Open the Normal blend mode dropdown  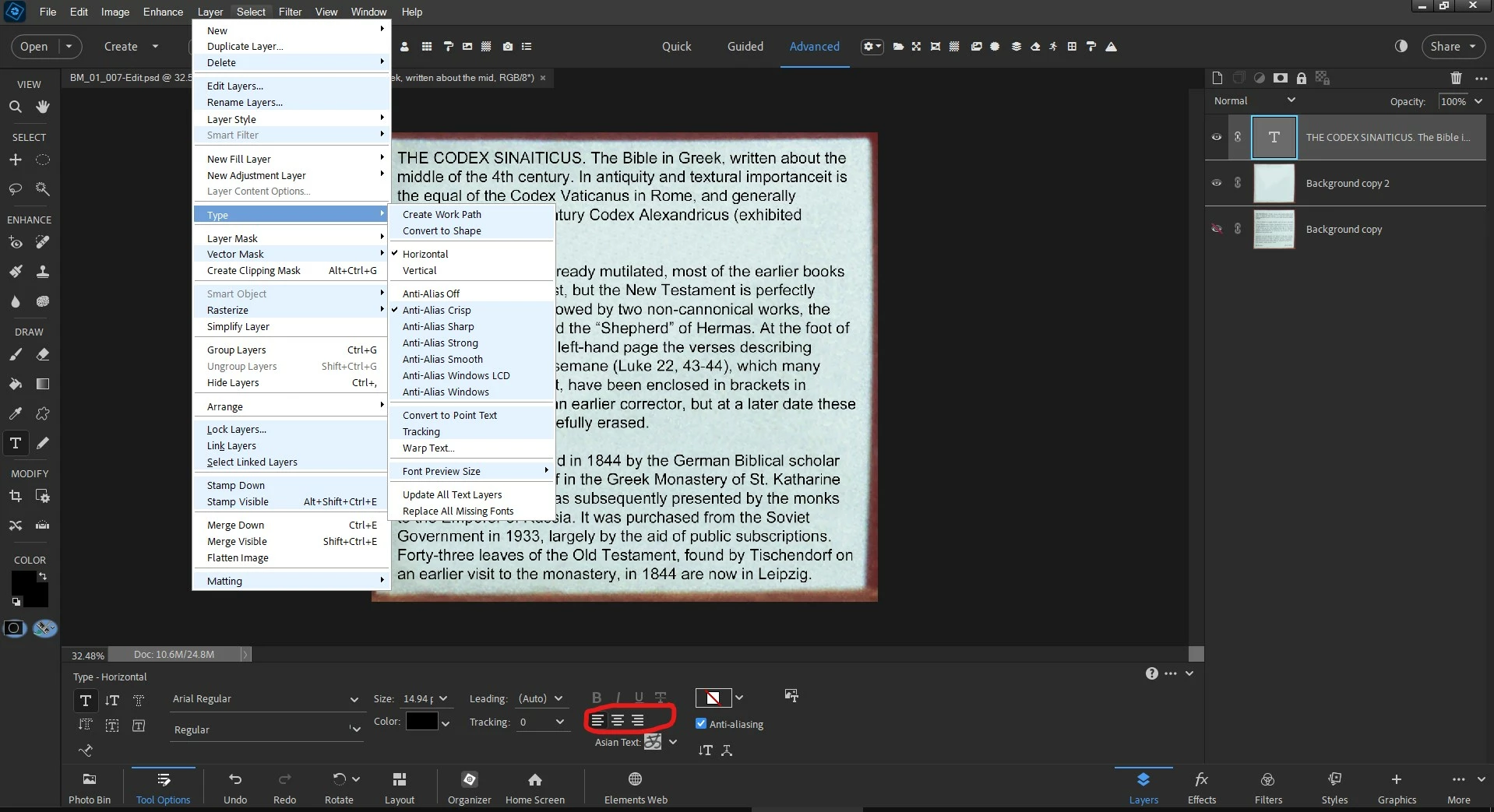click(1254, 100)
